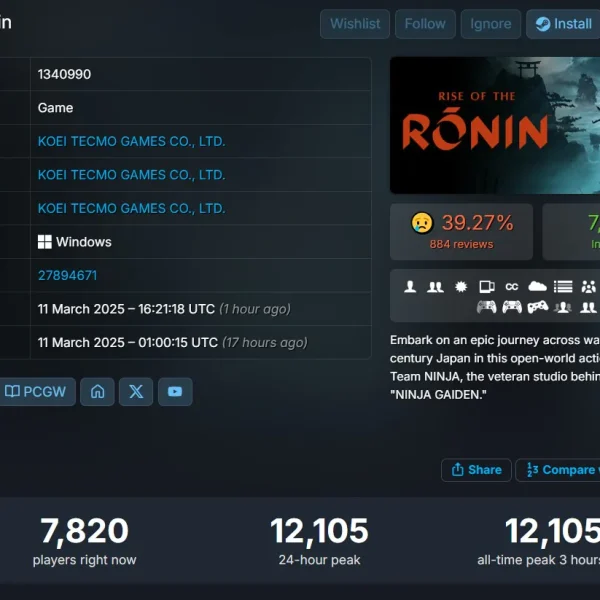Click '11 March 2025 – 01:00:15 UTC'

pos(128,342)
